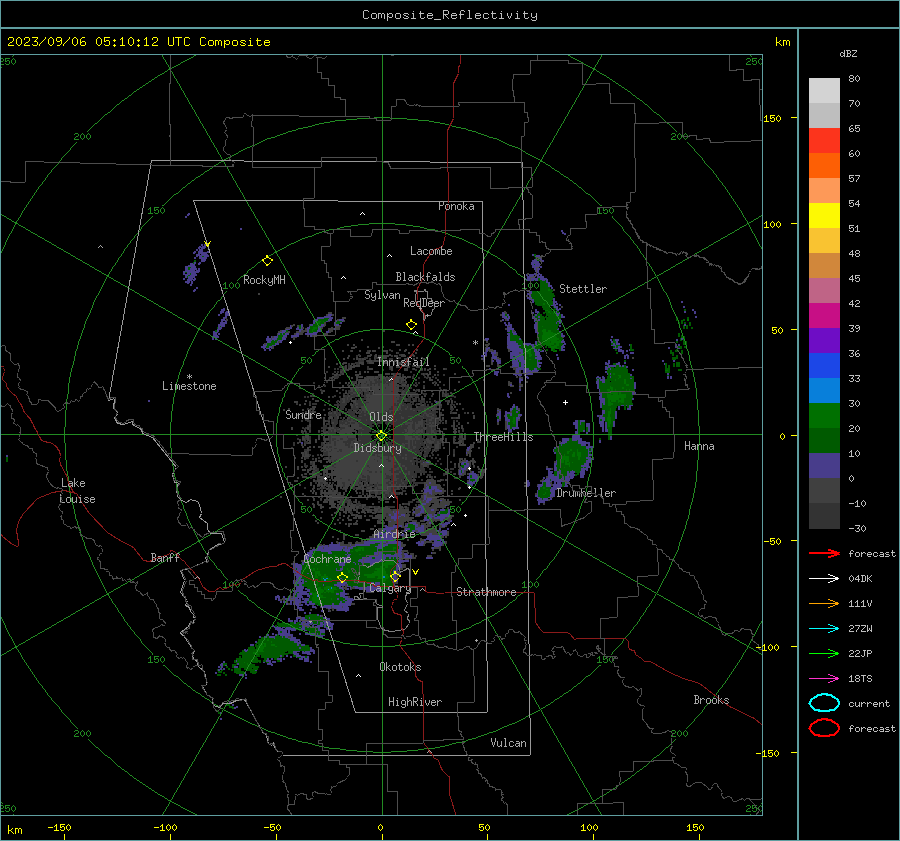Click the HighRiver city label
Image resolution: width=900 pixels, height=841 pixels.
(x=415, y=702)
